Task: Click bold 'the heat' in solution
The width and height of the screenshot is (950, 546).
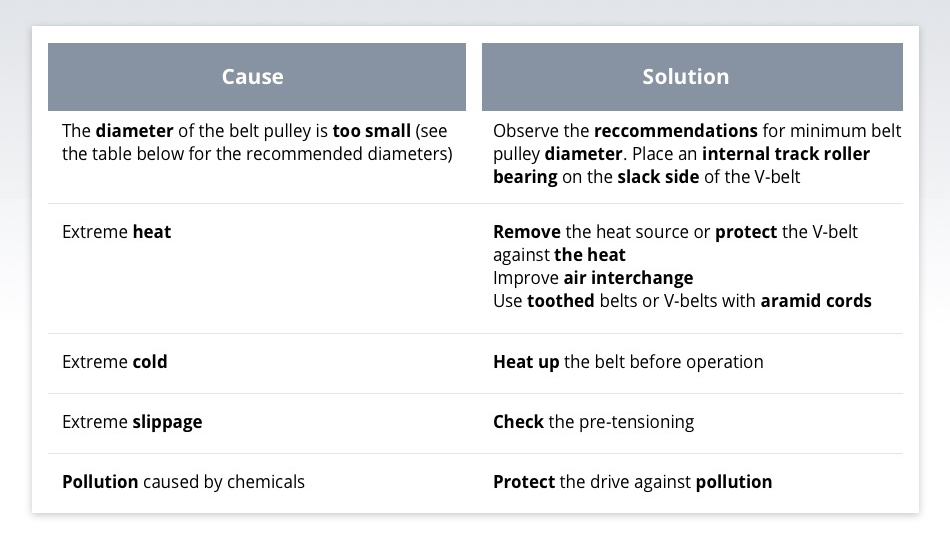Action: coord(590,254)
